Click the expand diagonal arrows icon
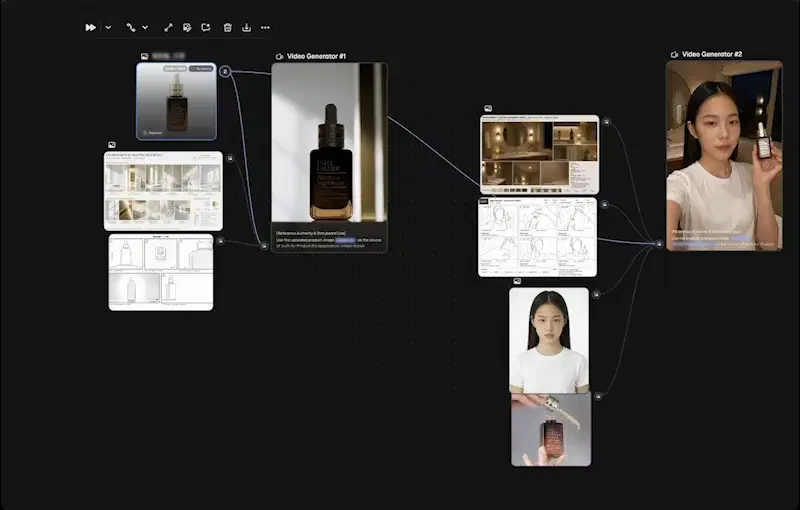The height and width of the screenshot is (510, 800). click(x=168, y=28)
